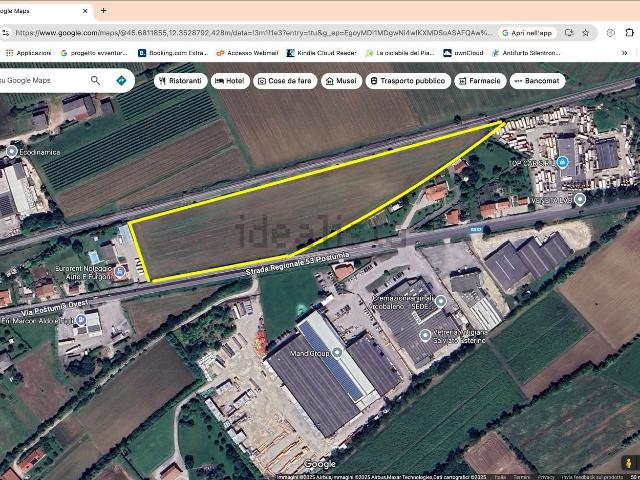Viewport: 640px width, 480px height.
Task: Select the 'Trasporto pubblico' chip
Action: click(x=408, y=81)
